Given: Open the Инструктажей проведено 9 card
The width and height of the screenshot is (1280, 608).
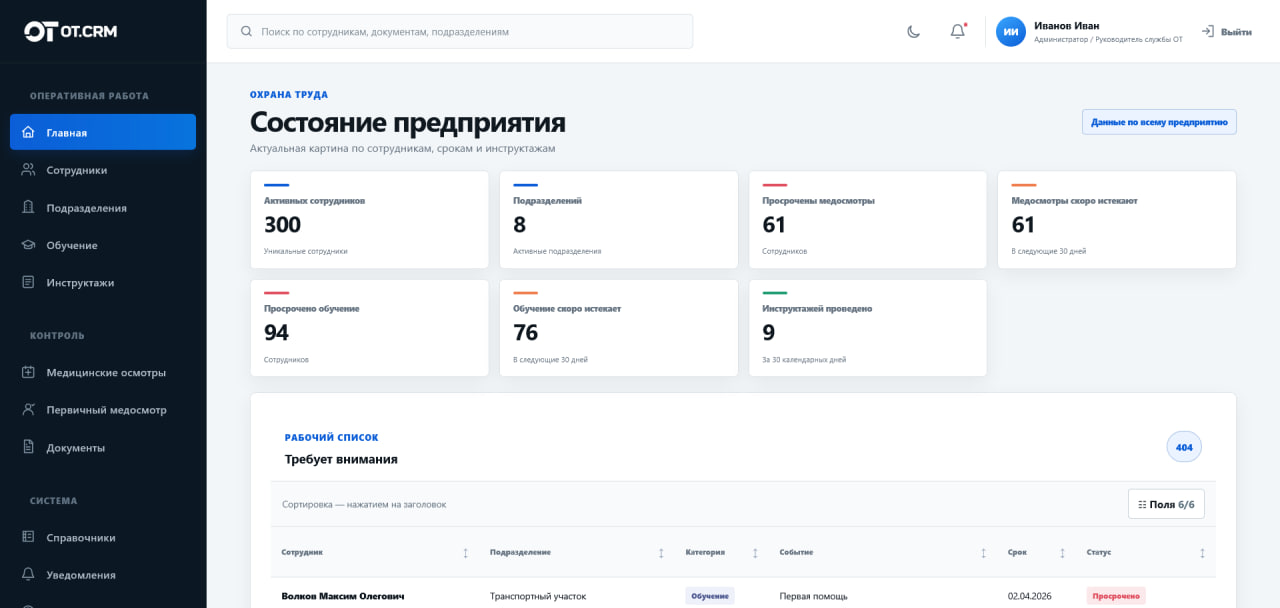Looking at the screenshot, I should tap(867, 328).
